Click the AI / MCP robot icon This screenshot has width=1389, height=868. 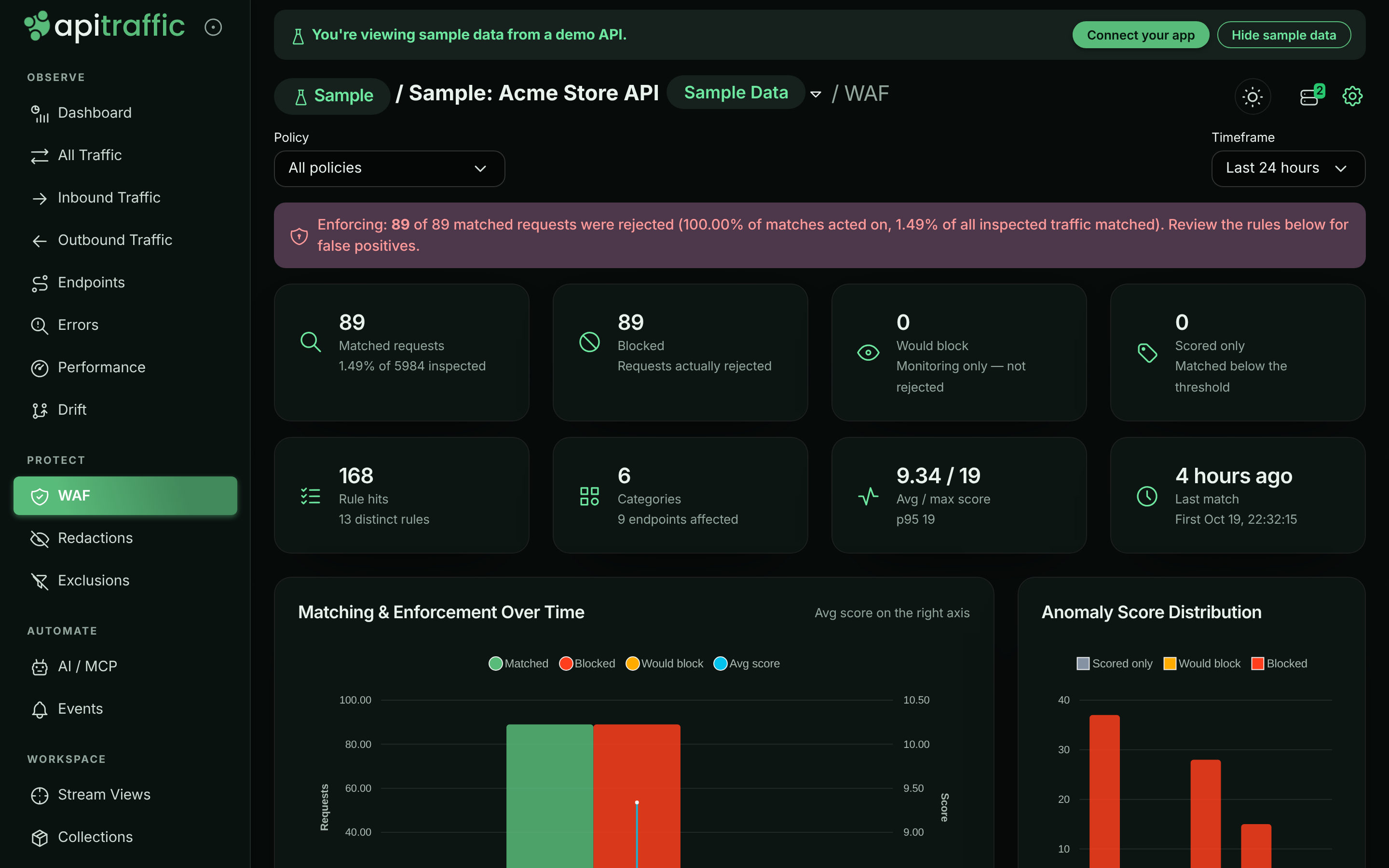click(40, 666)
